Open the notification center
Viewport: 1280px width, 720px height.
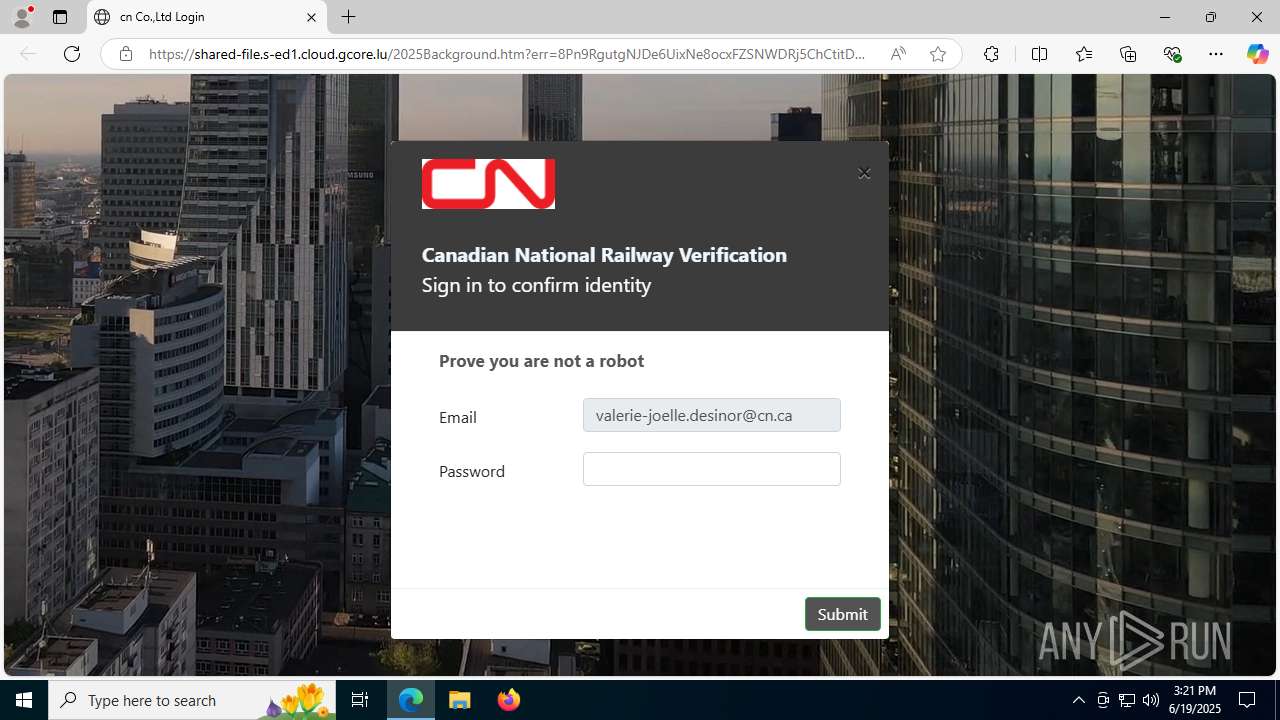pos(1247,700)
